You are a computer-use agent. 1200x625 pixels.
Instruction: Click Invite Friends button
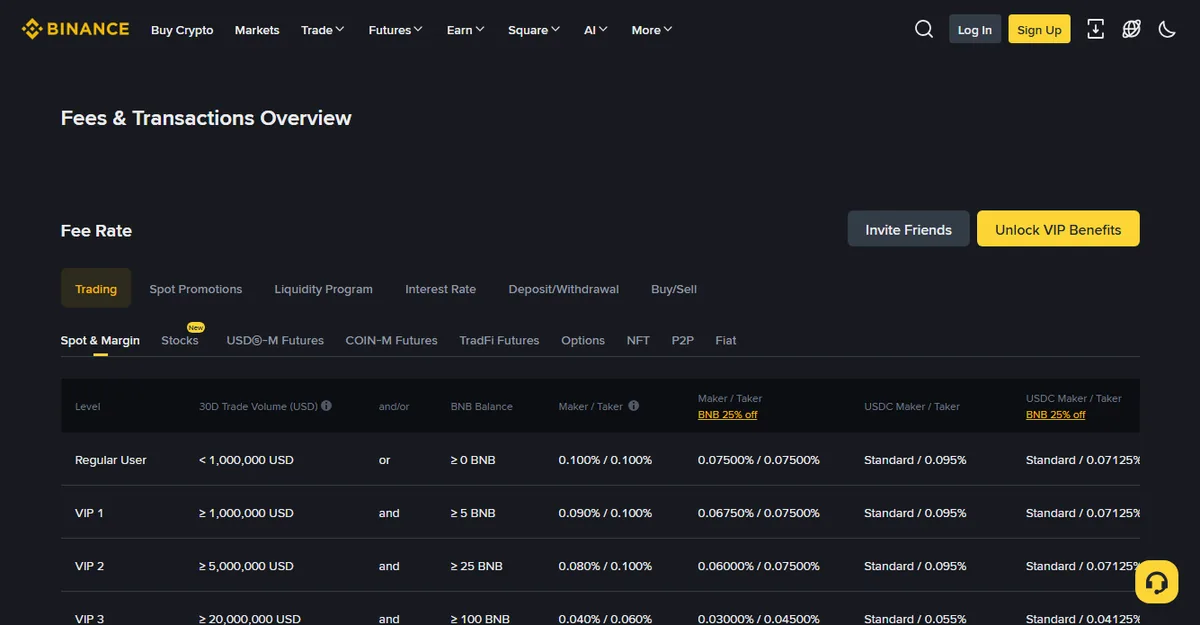pyautogui.click(x=908, y=229)
